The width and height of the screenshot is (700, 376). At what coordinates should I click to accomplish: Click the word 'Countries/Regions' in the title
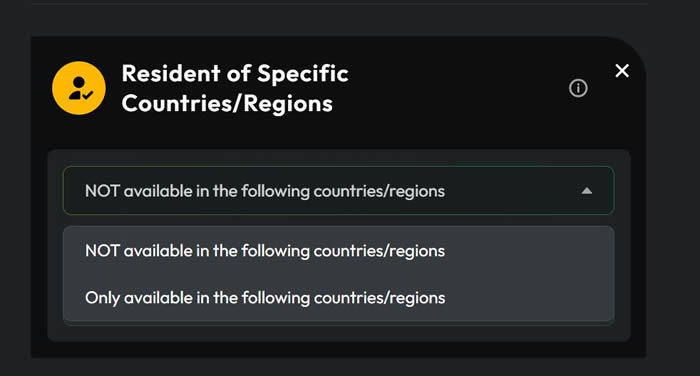point(227,104)
